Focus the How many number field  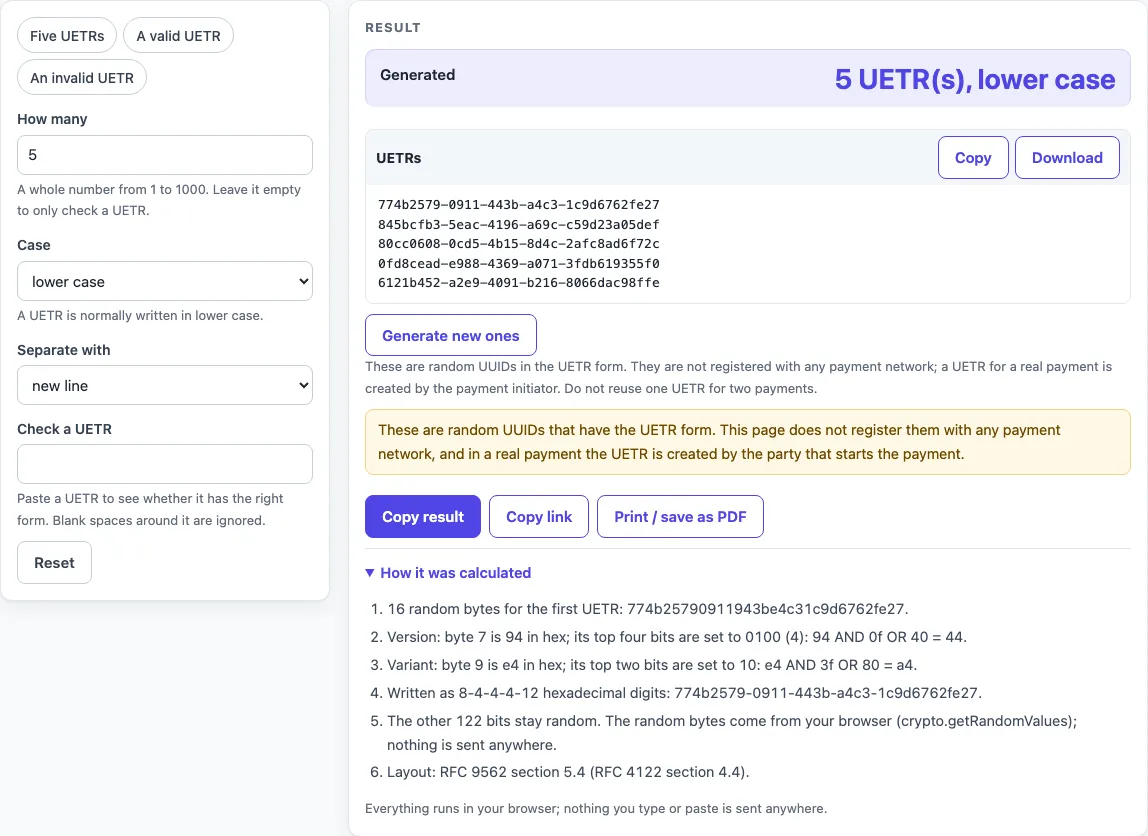pyautogui.click(x=165, y=155)
